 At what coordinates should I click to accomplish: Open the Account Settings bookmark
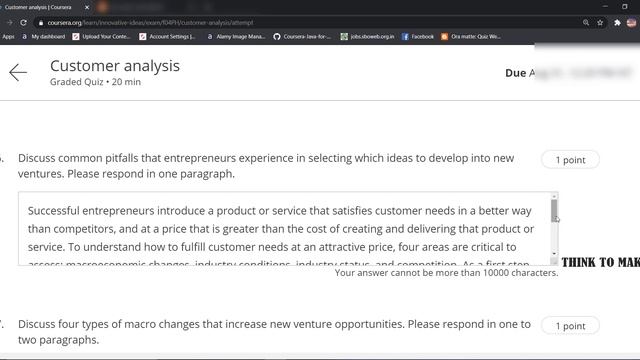point(167,37)
